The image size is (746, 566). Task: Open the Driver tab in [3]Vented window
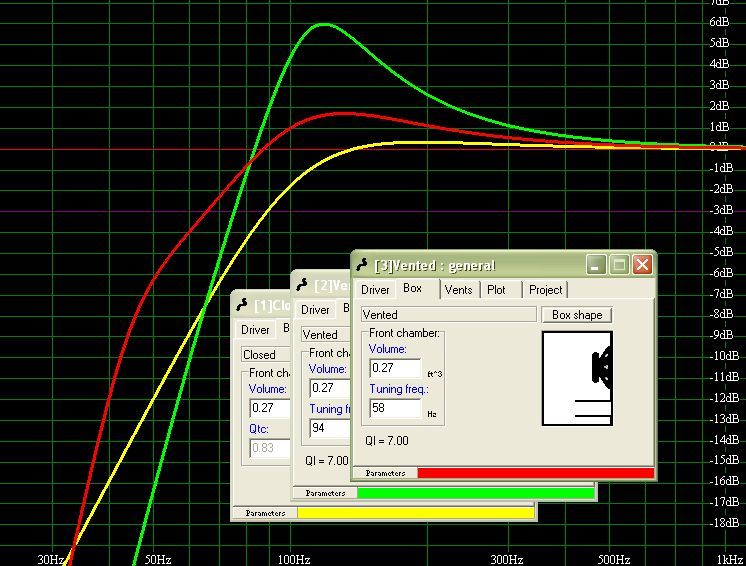click(375, 290)
